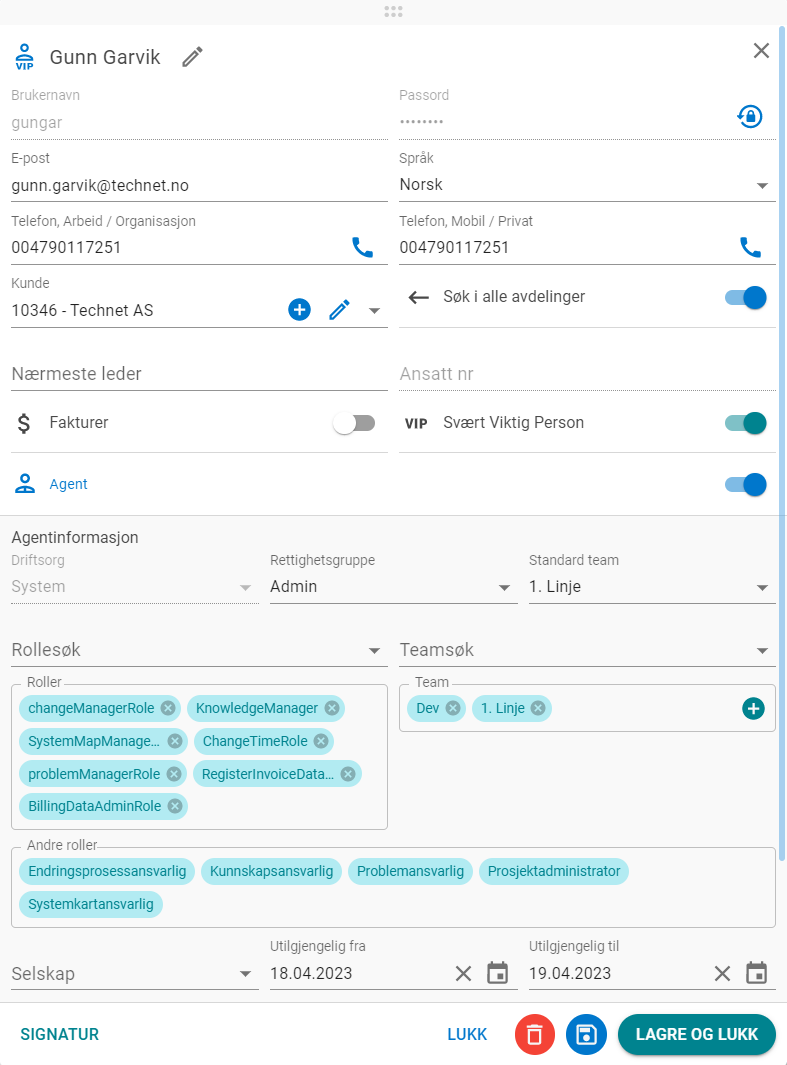
Task: Open the Språk dropdown showing Norsk
Action: tap(587, 185)
